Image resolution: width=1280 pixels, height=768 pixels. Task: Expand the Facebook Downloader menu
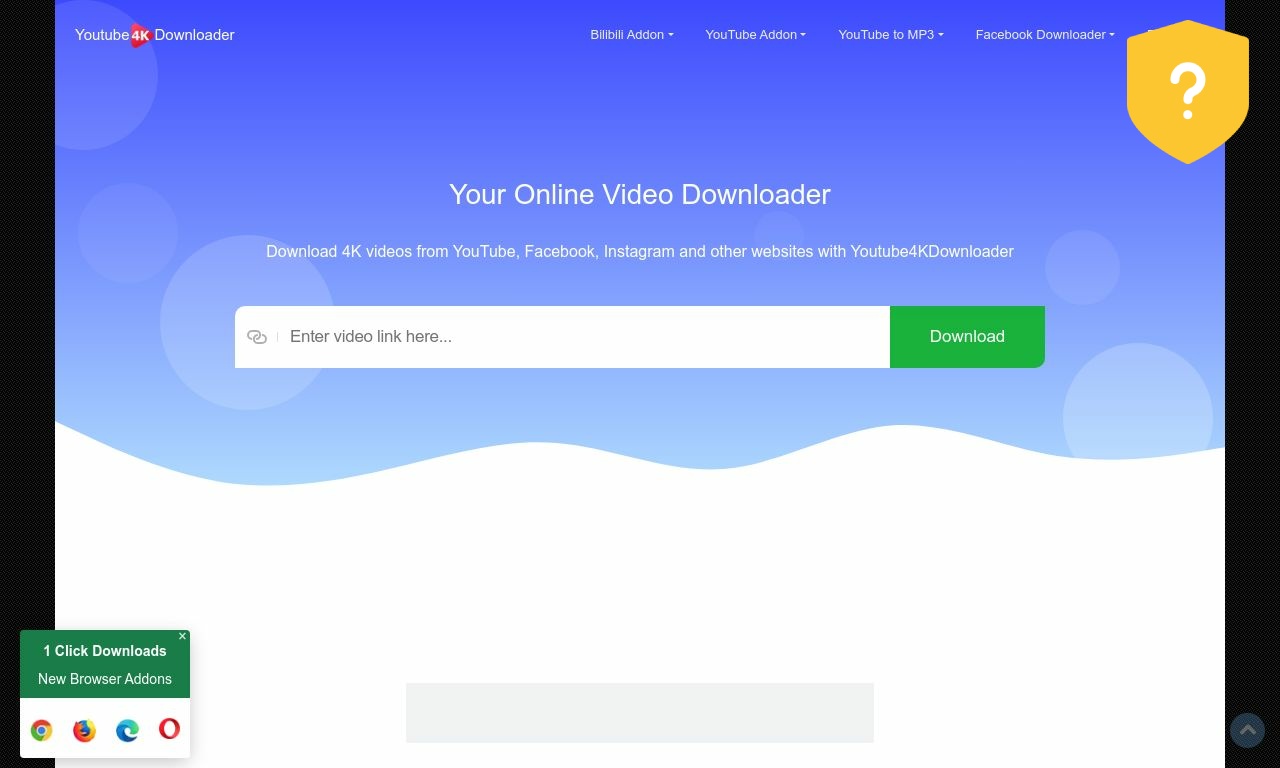[1044, 35]
